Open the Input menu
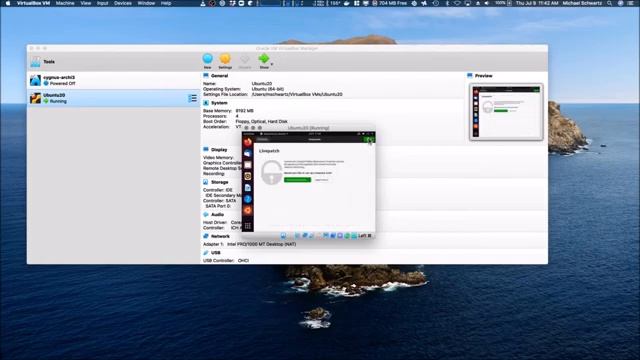The width and height of the screenshot is (640, 360). (x=102, y=3)
